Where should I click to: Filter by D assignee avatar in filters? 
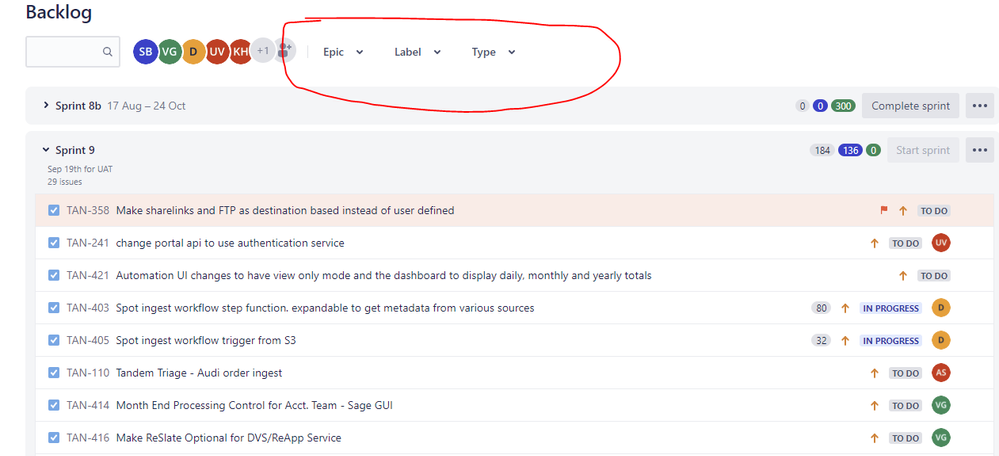tap(194, 52)
